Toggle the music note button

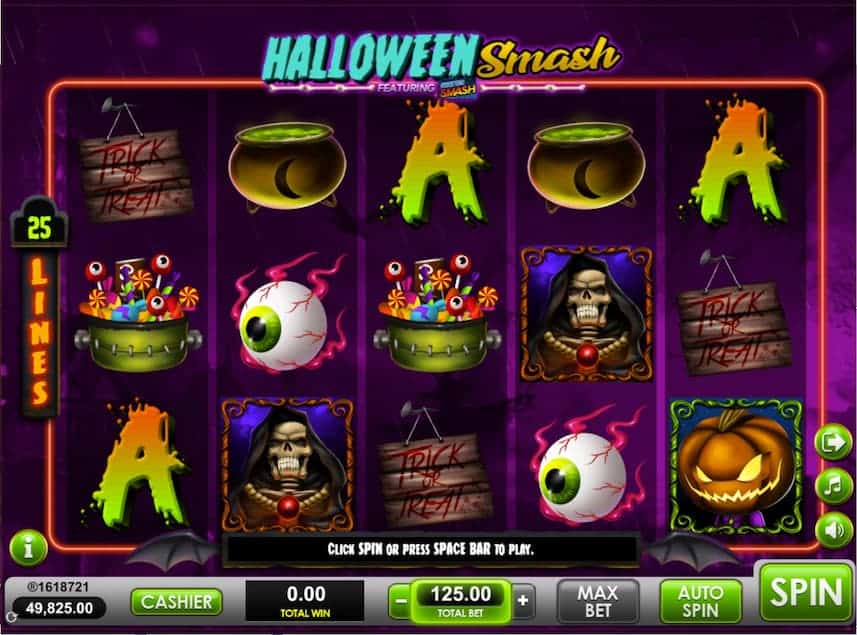point(832,485)
